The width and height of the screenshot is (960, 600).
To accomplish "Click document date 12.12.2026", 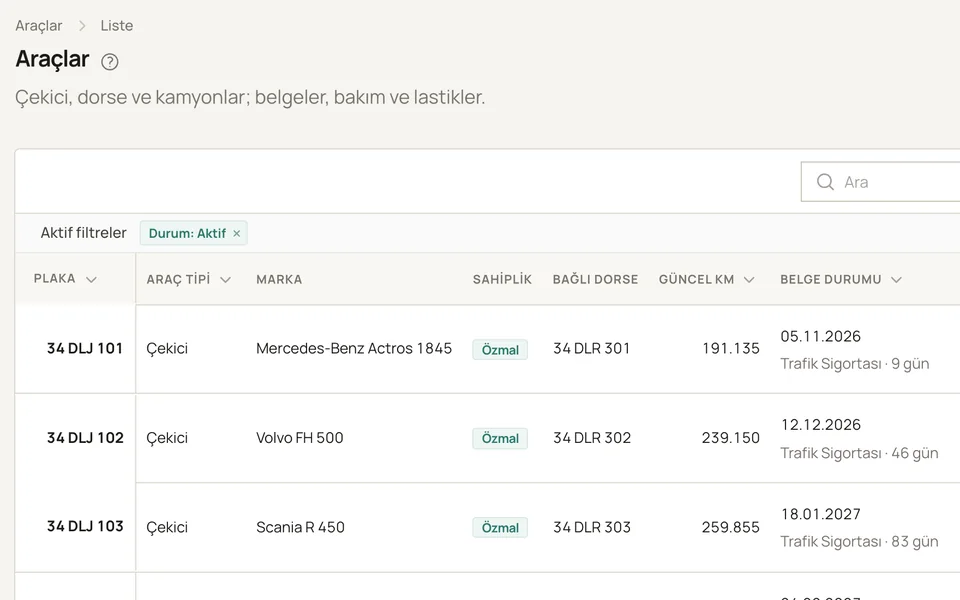I will (x=820, y=425).
